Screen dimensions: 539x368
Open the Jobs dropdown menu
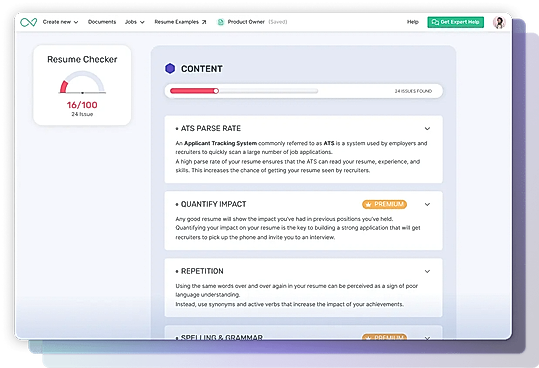tap(134, 22)
